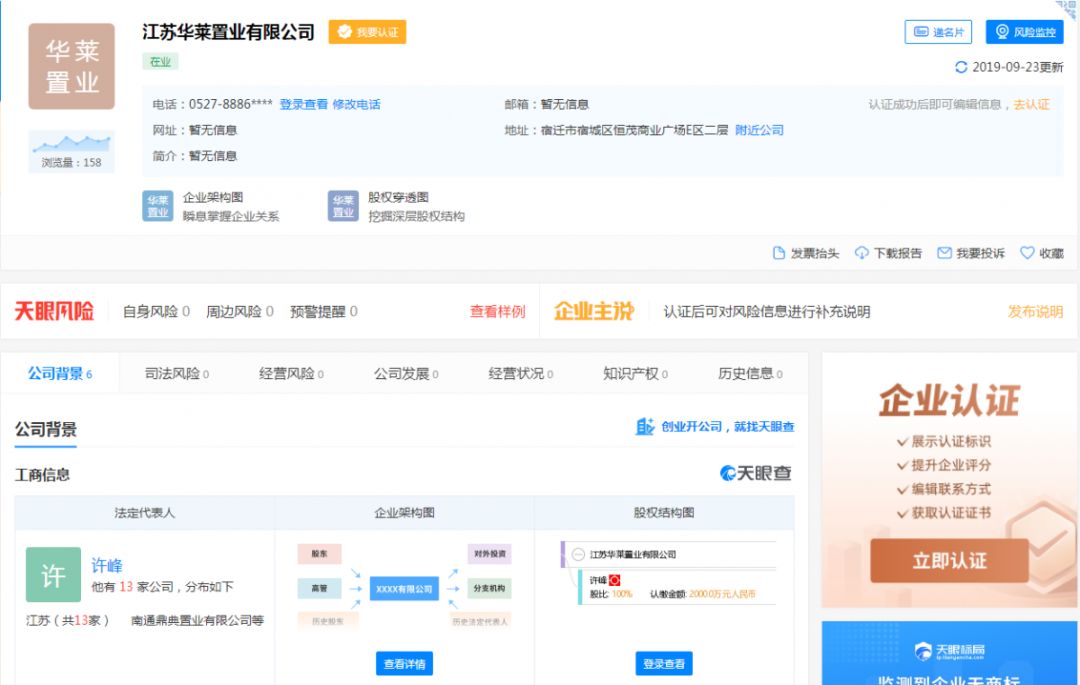Click the refresh icon beside 2019-09-23更新
1080x685 pixels.
point(961,67)
